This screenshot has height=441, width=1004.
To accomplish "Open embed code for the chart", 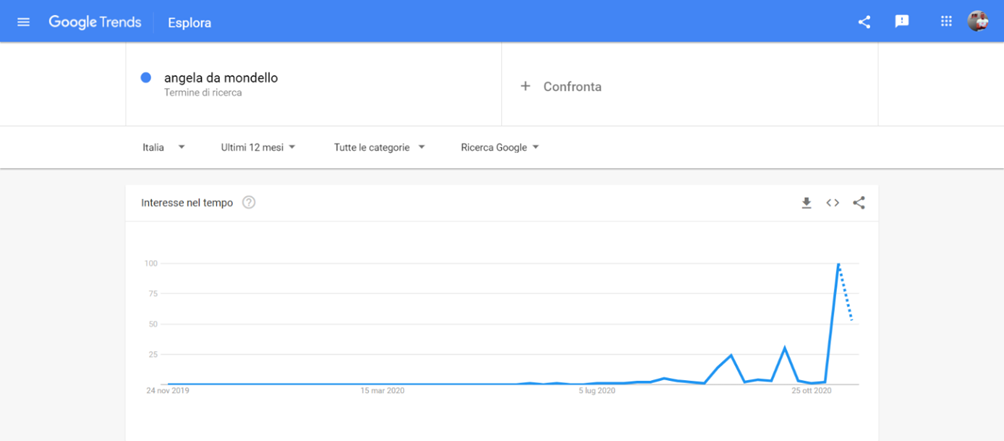I will [832, 203].
